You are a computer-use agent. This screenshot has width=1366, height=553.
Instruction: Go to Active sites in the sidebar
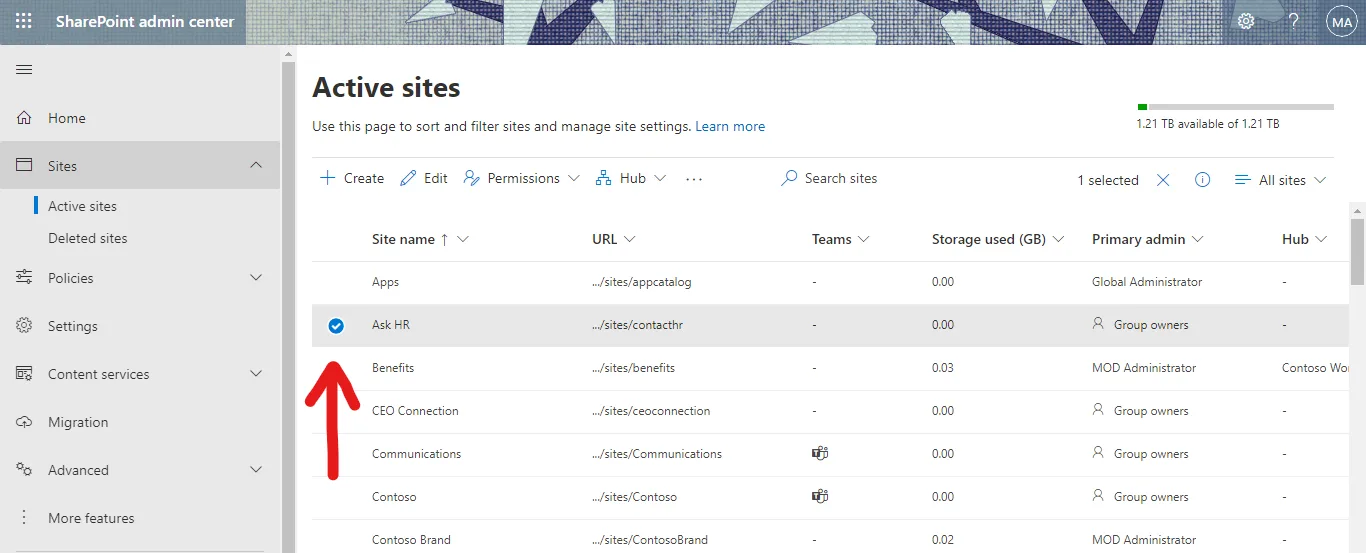pyautogui.click(x=82, y=206)
